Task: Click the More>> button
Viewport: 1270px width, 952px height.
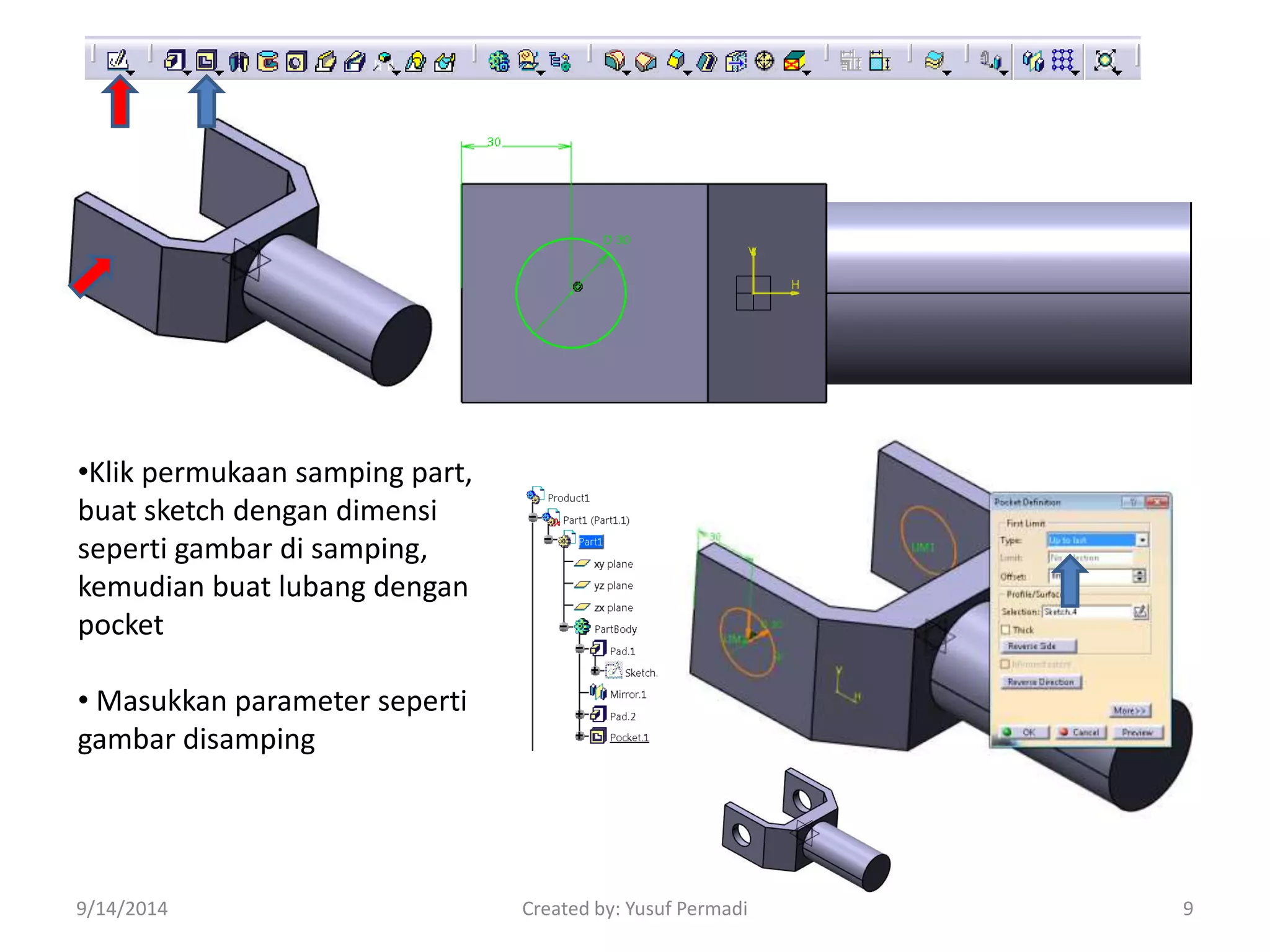Action: pyautogui.click(x=1130, y=711)
